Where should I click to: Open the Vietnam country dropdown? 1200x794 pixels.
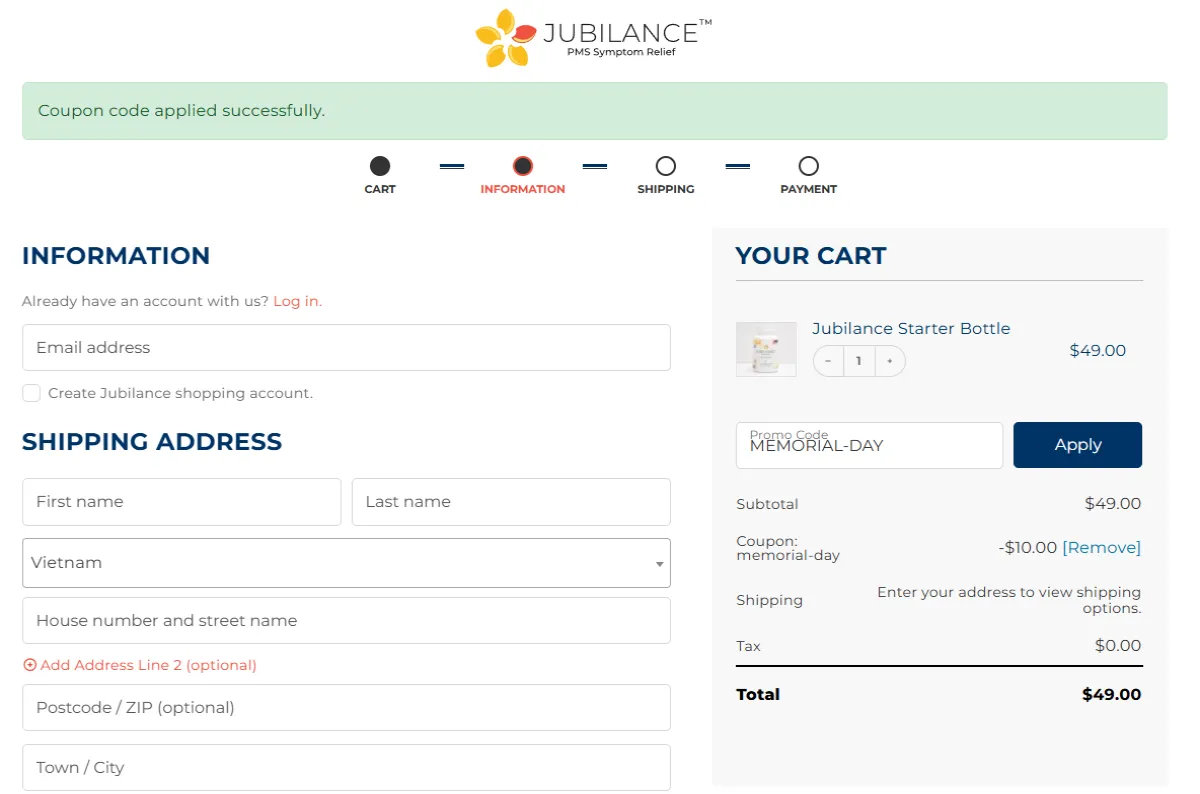coord(346,563)
